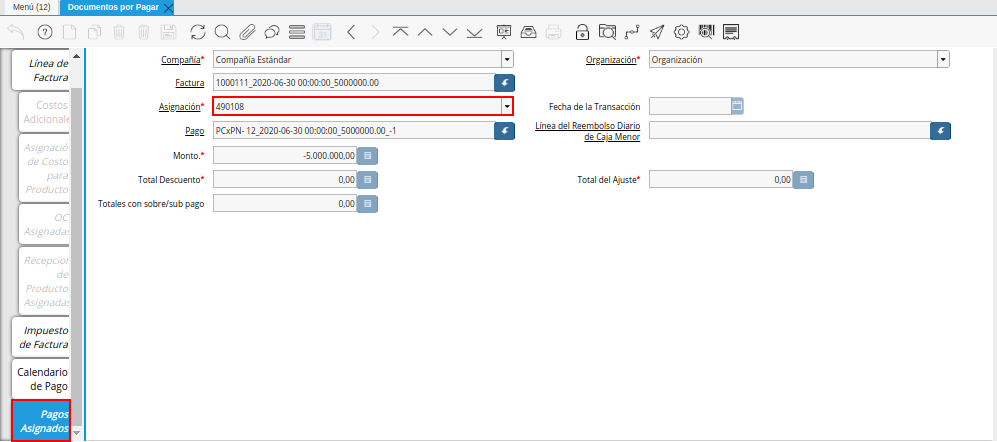Jump to first record icon

point(400,32)
